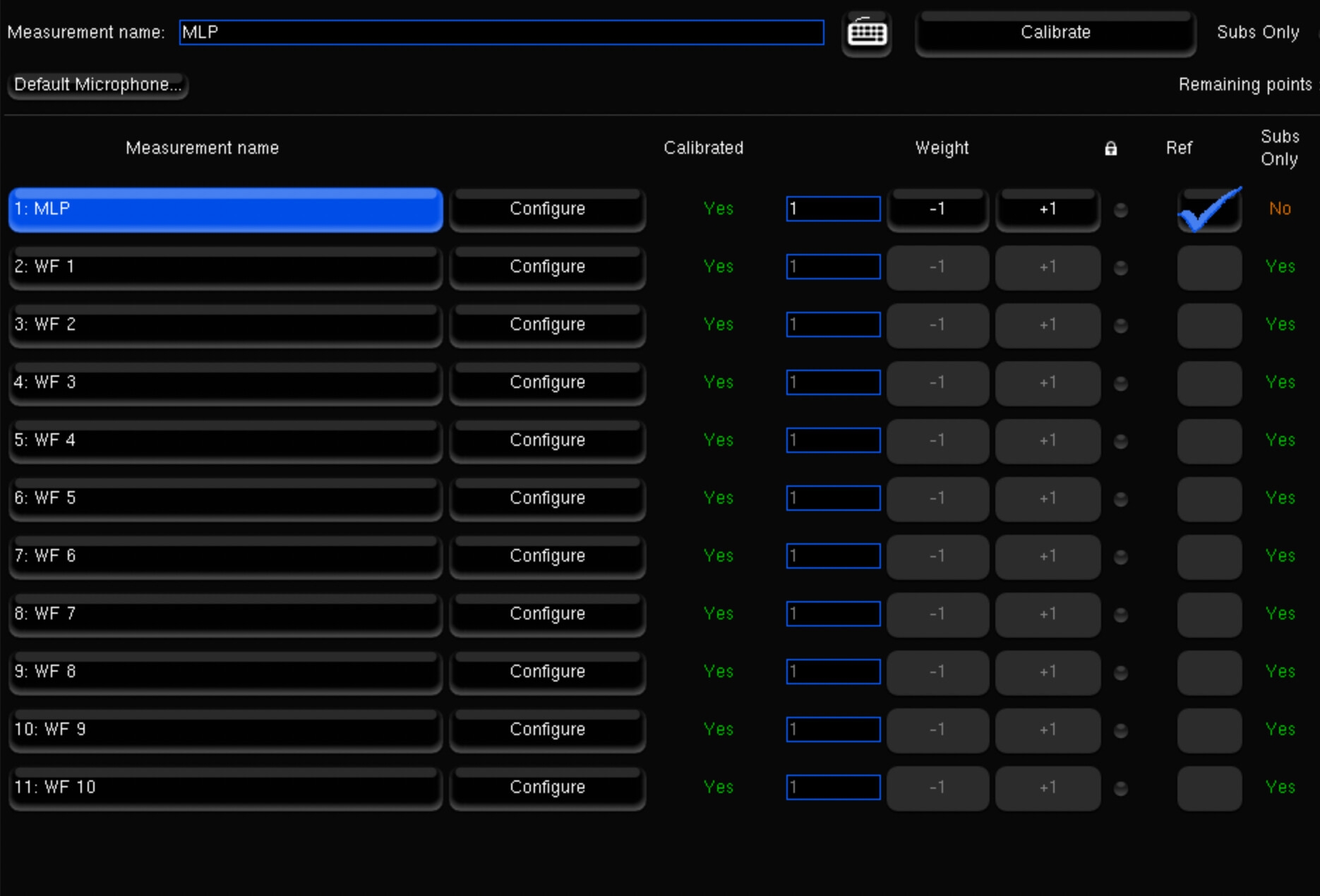
Task: Configure the 6: WF 5 measurement
Action: coord(548,498)
